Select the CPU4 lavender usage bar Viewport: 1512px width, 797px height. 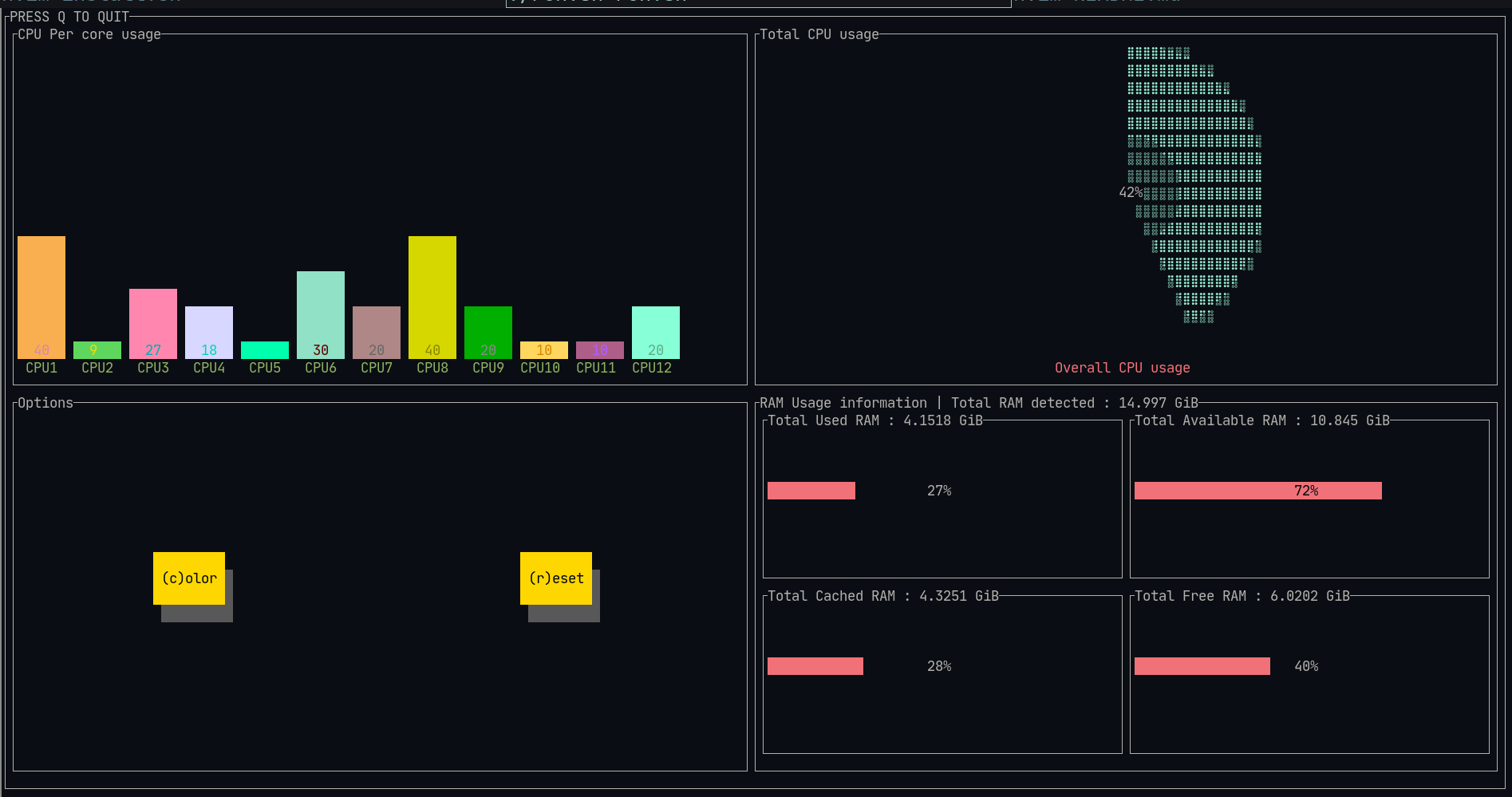[209, 333]
